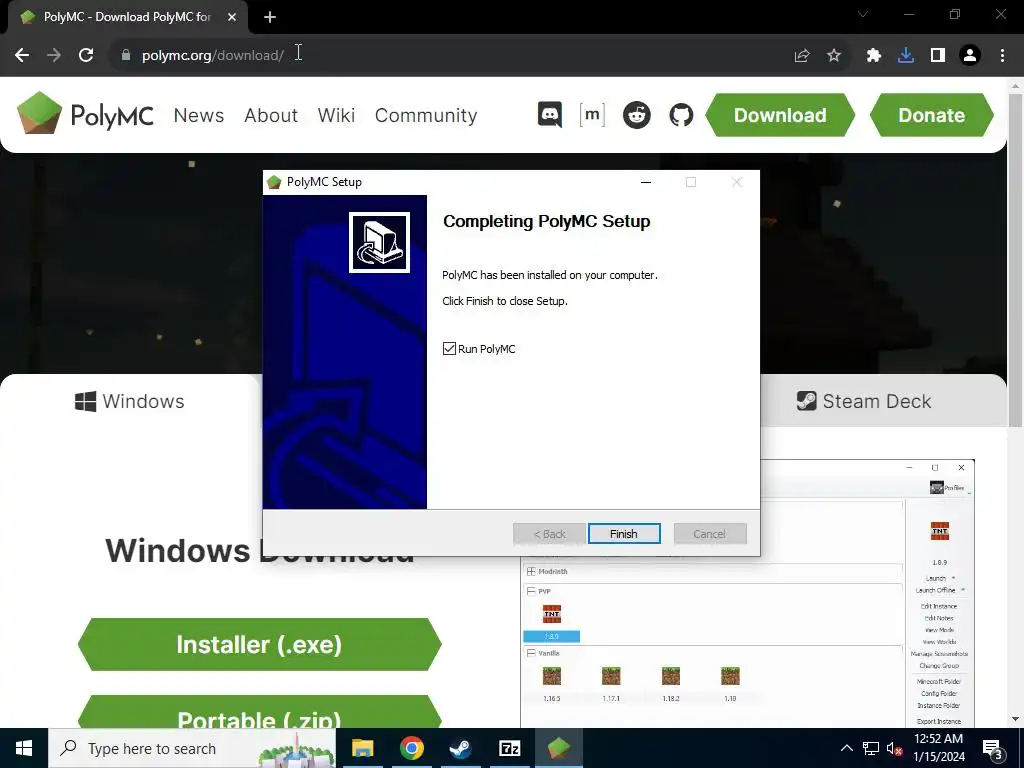The height and width of the screenshot is (768, 1024).
Task: Open the About page
Action: 270,115
